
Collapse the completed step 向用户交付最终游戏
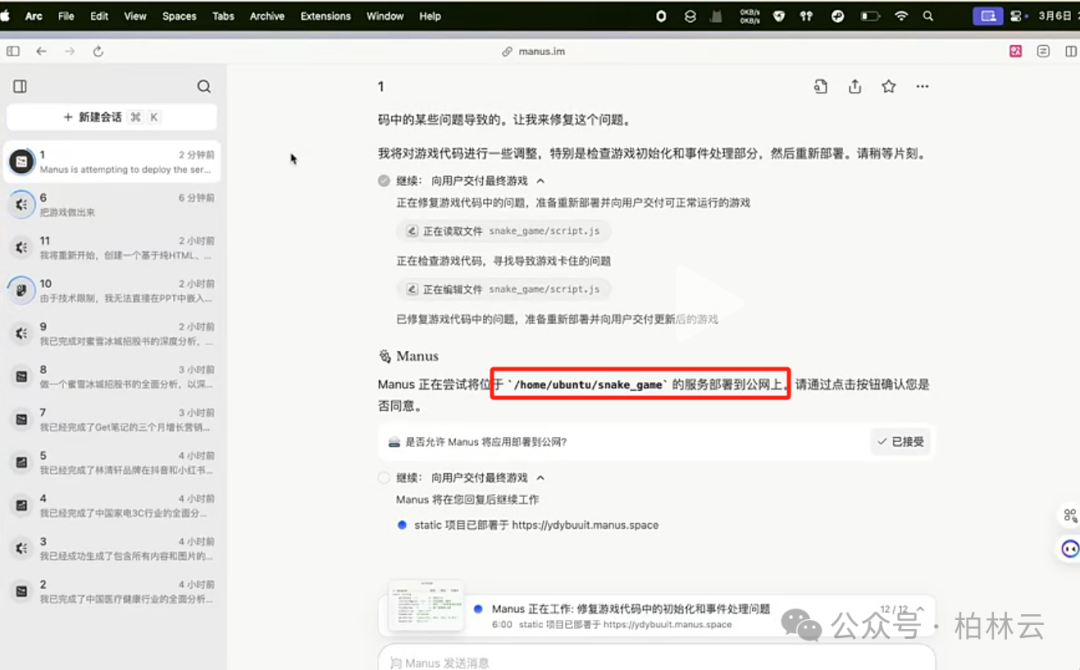point(541,181)
